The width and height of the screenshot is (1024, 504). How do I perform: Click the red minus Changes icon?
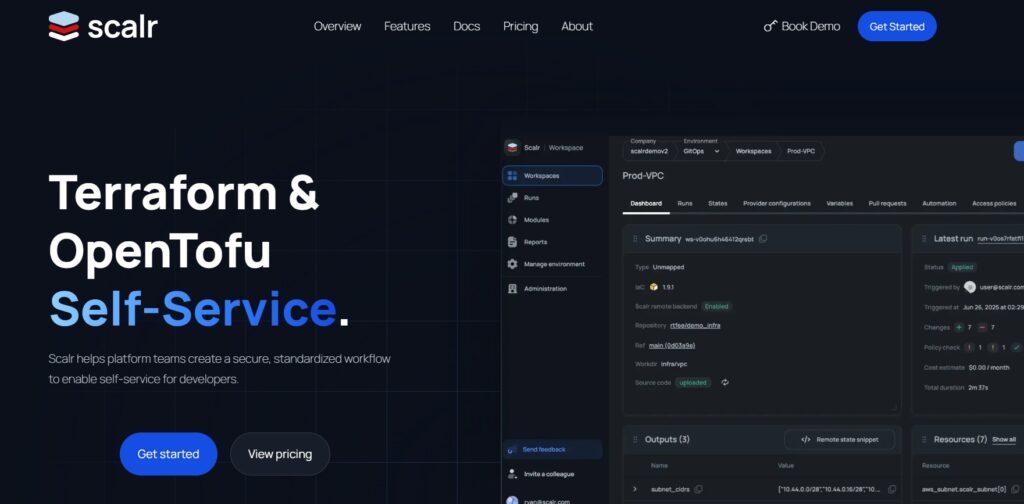point(982,327)
